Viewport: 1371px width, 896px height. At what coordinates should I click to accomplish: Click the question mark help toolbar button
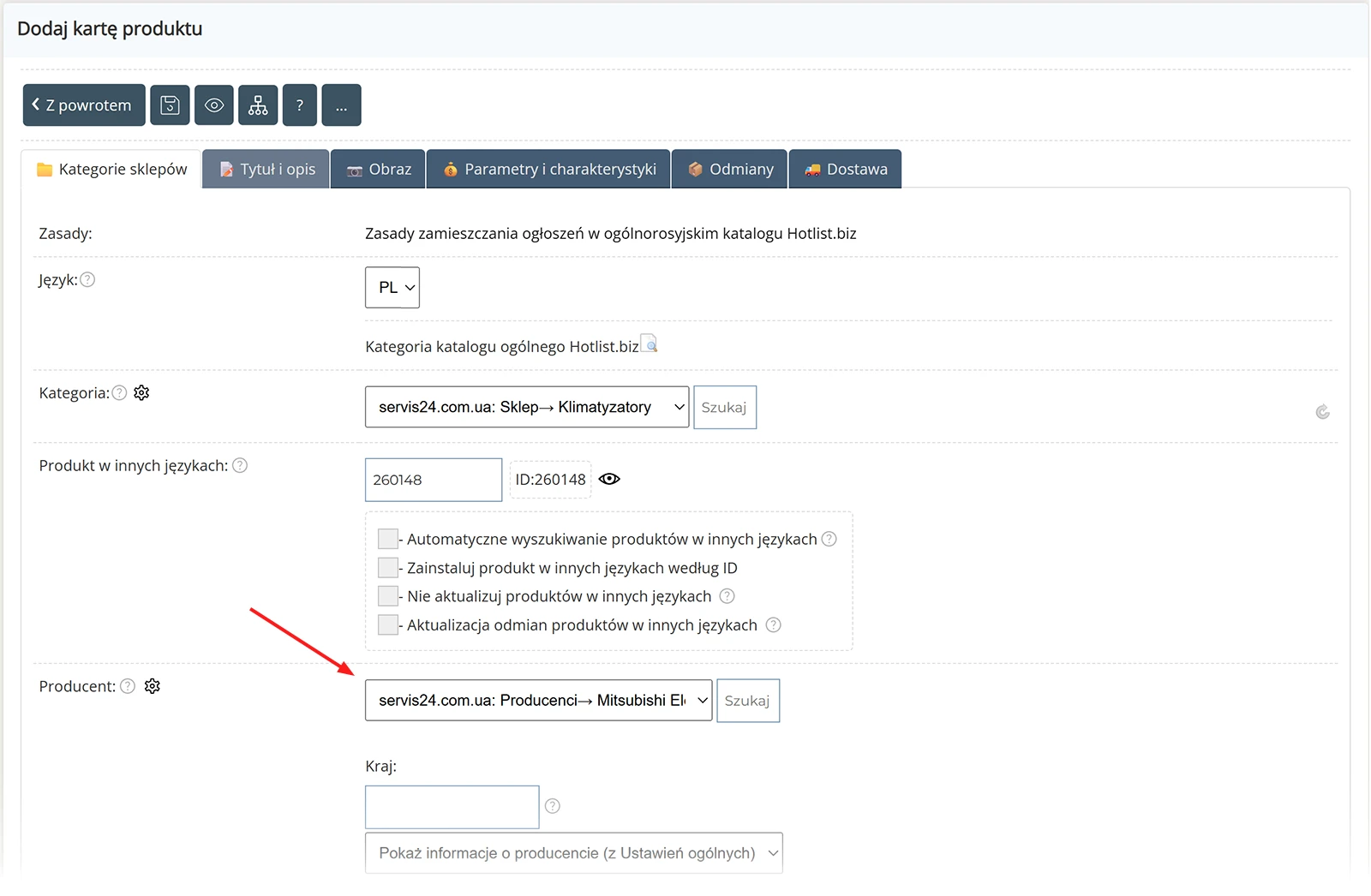(x=300, y=105)
